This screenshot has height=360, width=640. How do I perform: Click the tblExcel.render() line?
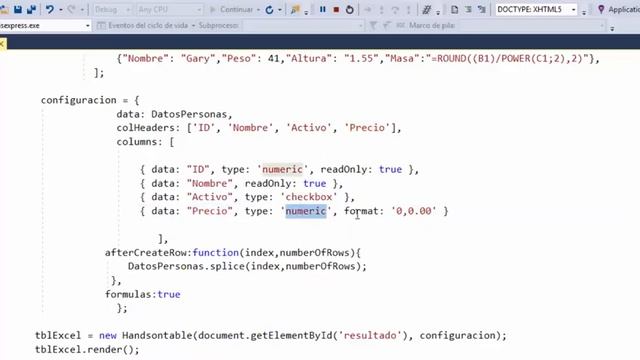click(x=87, y=349)
